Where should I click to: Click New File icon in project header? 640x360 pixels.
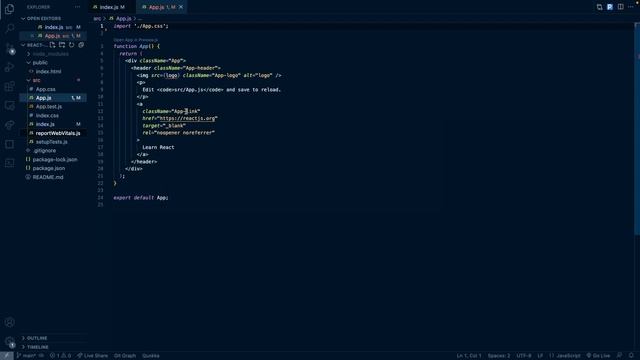pos(52,45)
